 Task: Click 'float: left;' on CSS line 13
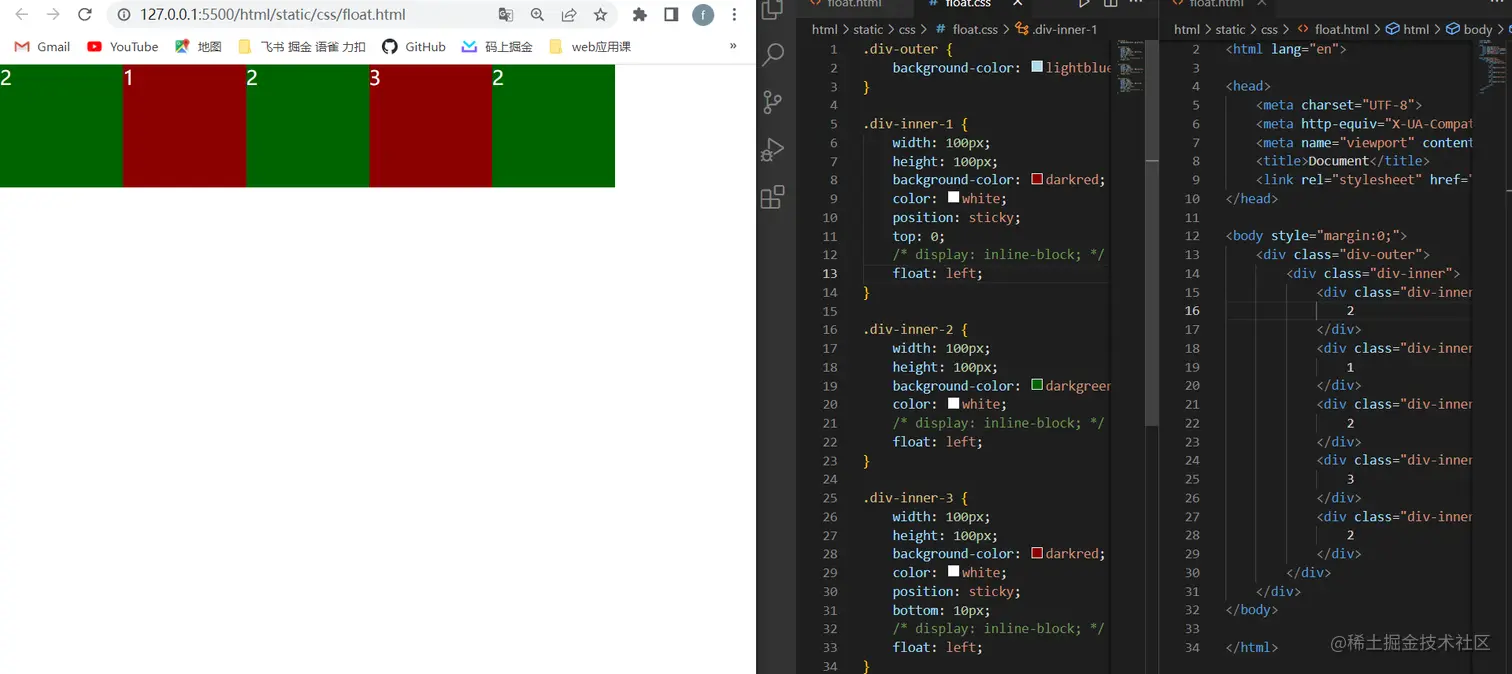[938, 273]
